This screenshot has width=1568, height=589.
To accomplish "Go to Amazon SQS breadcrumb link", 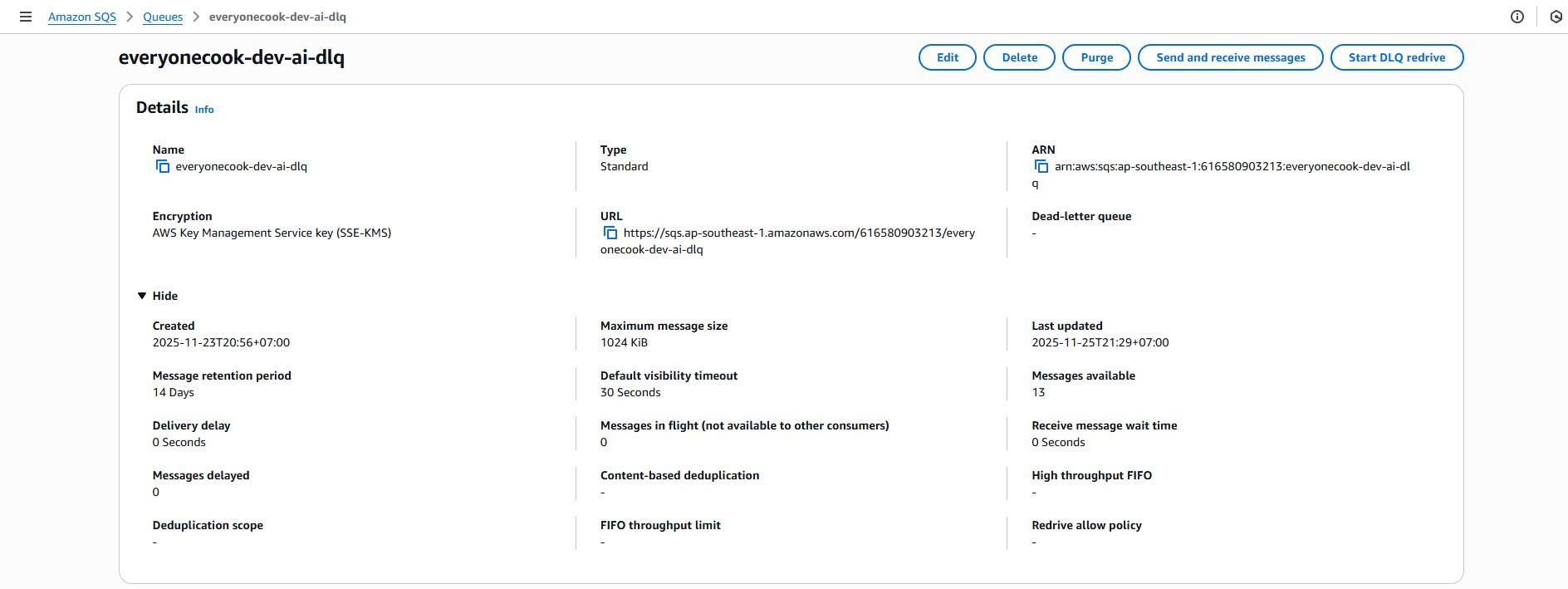I will tap(82, 17).
